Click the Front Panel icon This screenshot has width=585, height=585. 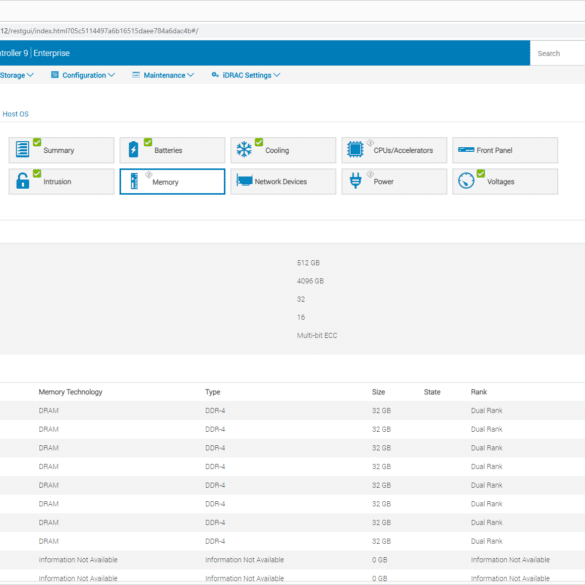[466, 150]
